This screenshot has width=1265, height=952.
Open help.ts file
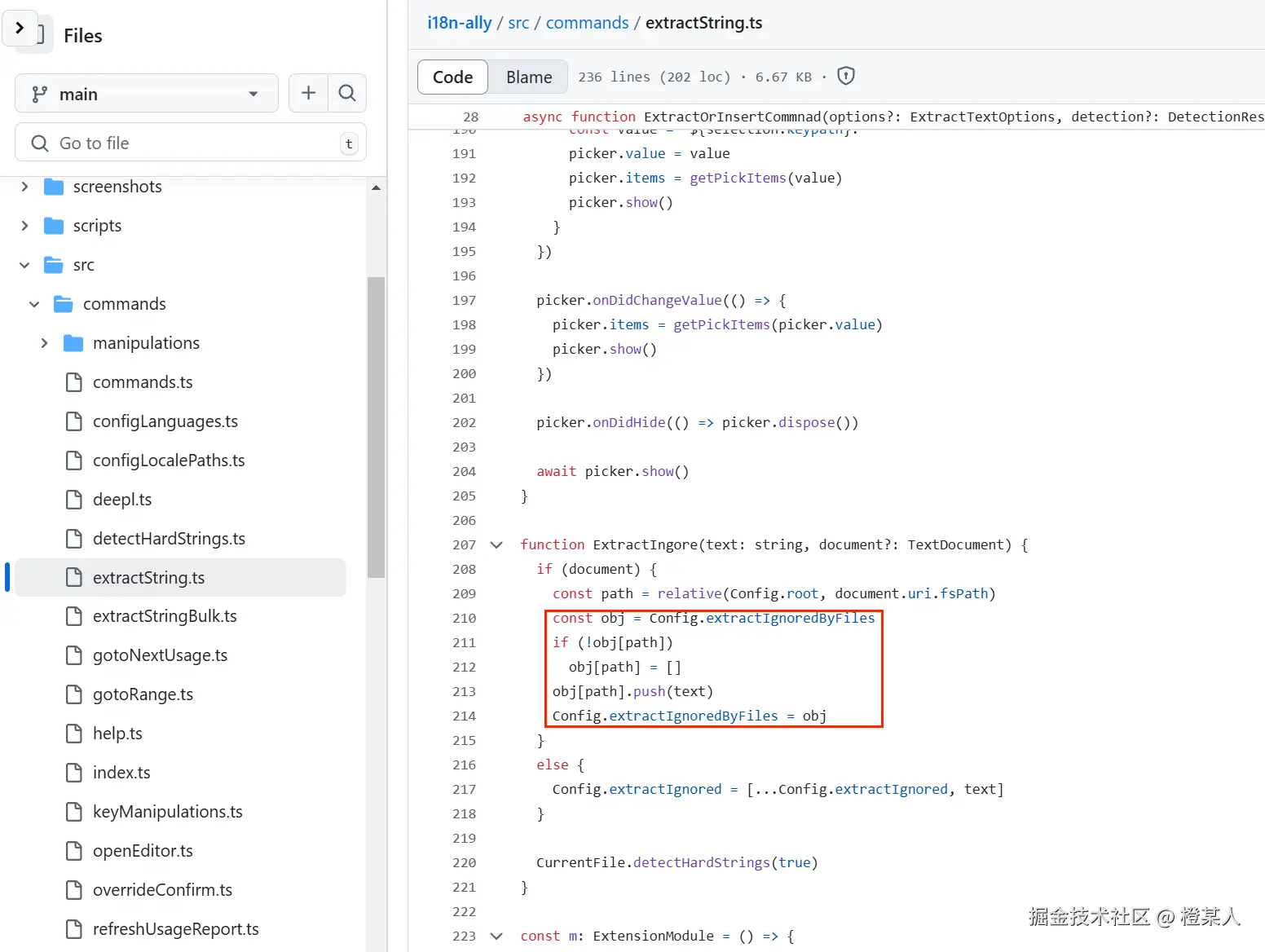(117, 734)
